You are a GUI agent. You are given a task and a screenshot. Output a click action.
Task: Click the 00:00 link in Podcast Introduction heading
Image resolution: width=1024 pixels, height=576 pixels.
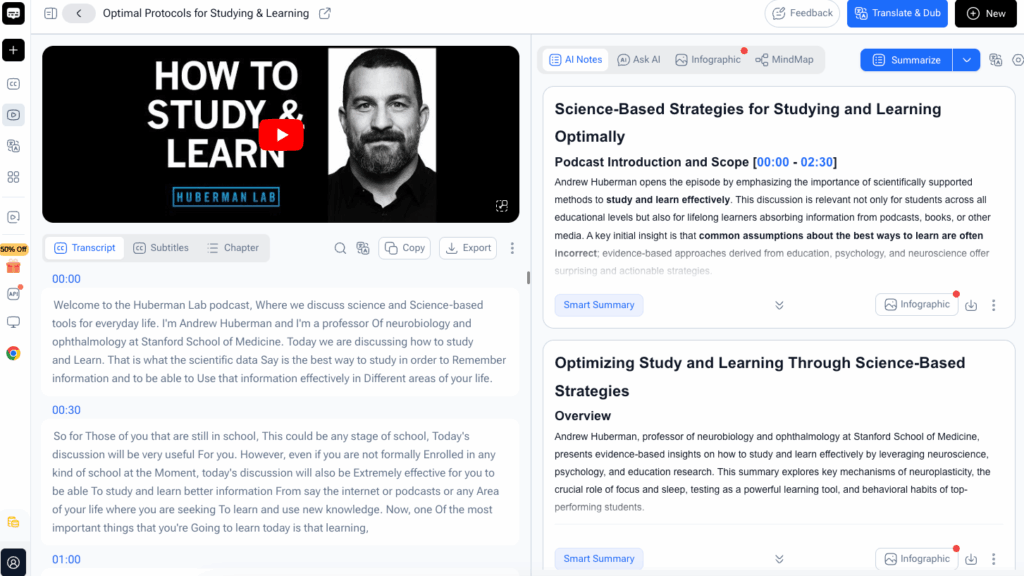(x=773, y=162)
